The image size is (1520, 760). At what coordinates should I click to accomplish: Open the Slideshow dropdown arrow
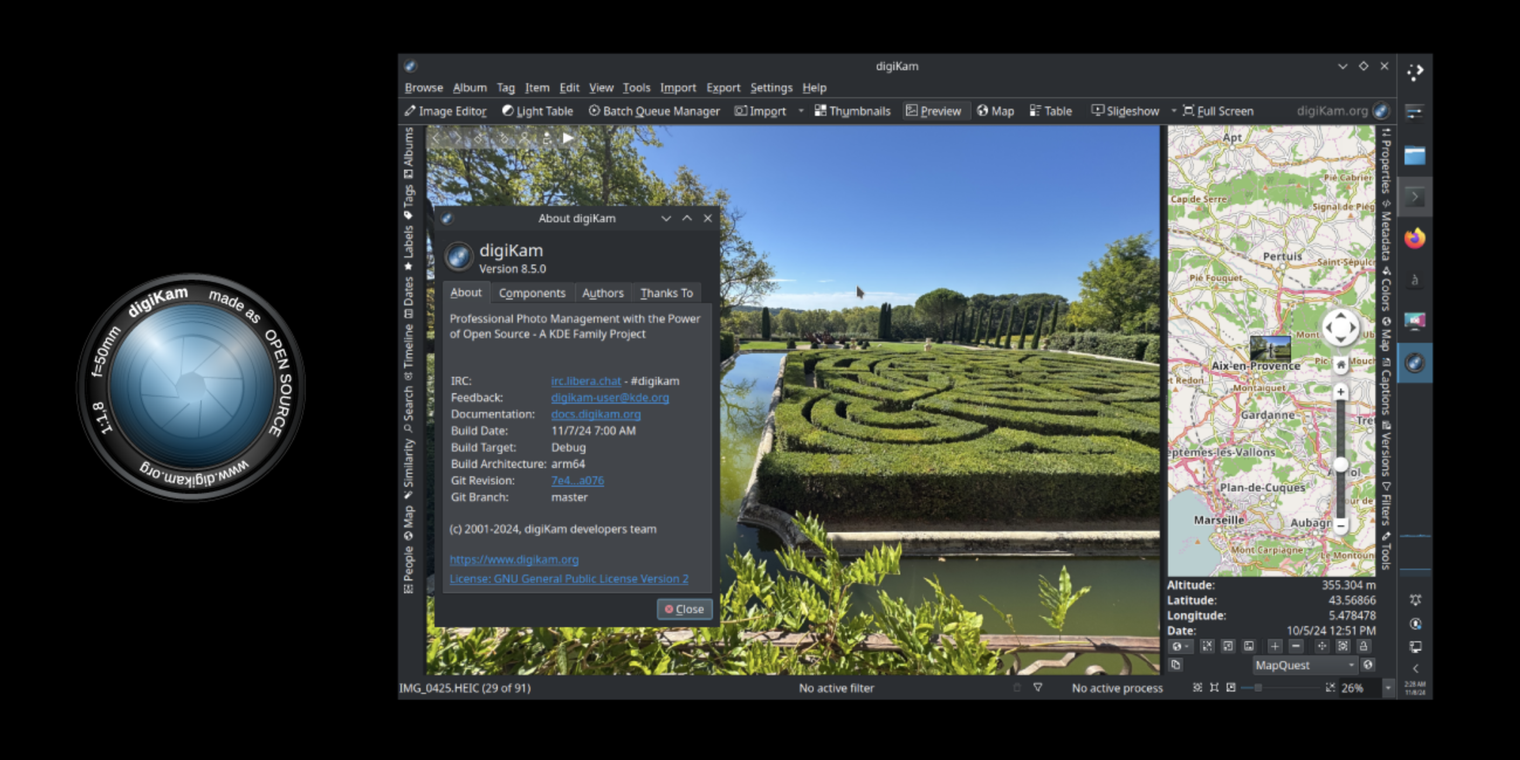pos(1173,111)
